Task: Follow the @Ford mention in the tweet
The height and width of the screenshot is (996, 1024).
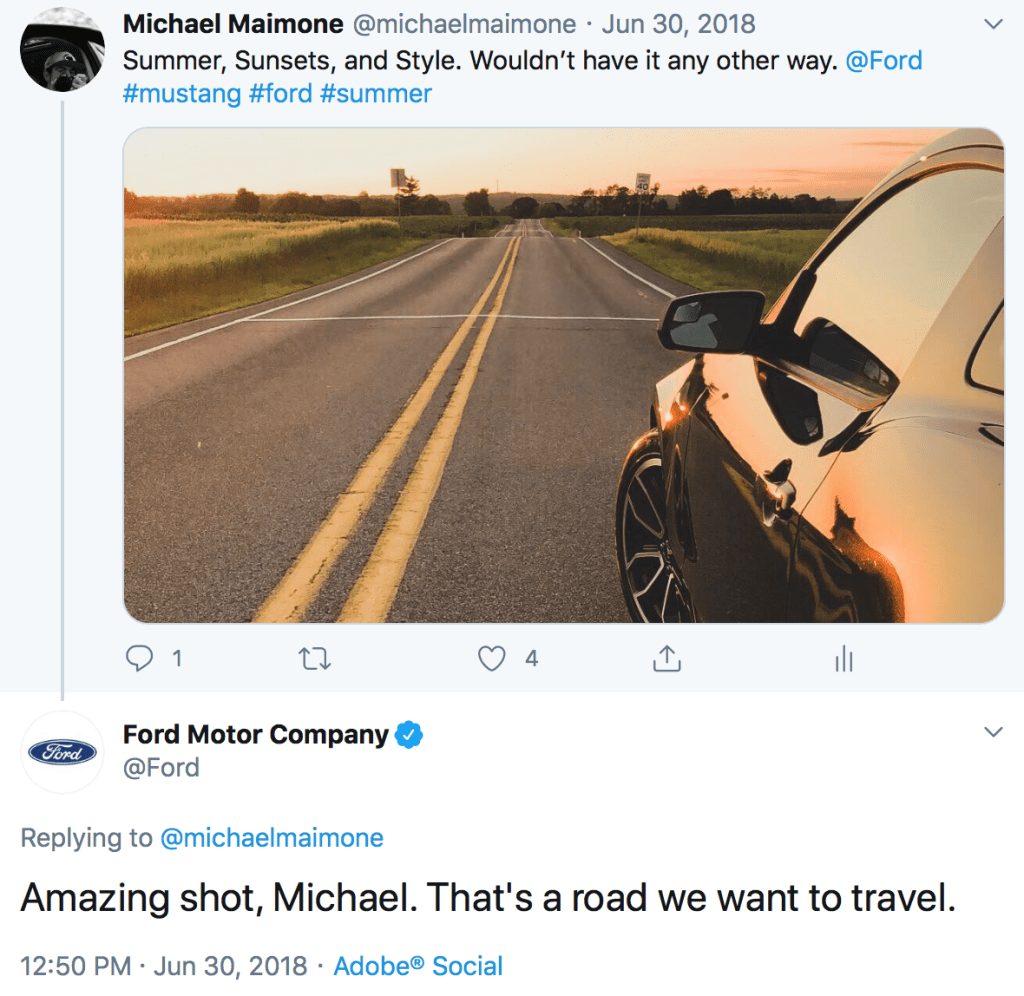Action: coord(883,61)
